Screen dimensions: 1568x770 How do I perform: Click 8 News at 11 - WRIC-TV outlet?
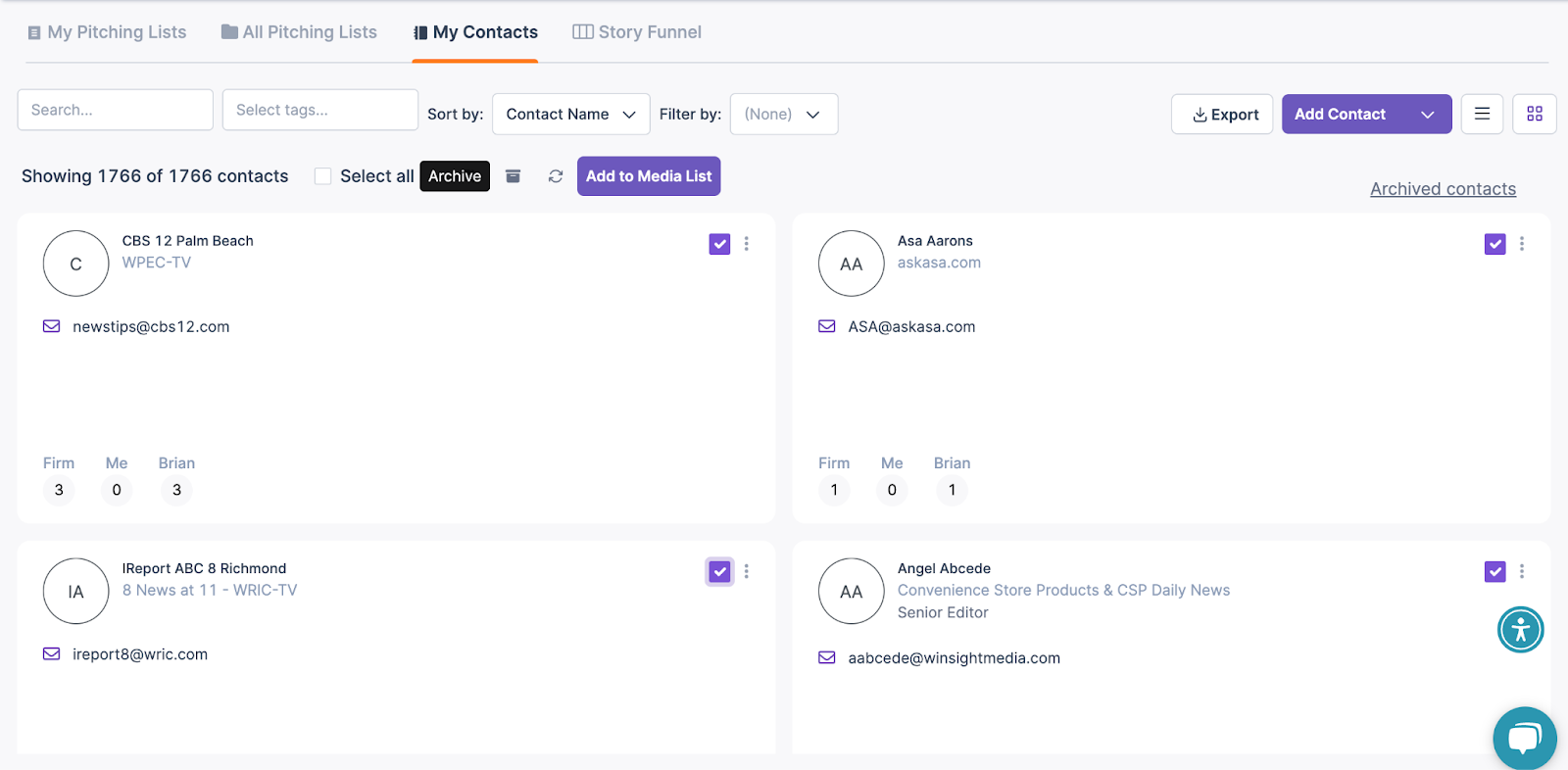click(210, 590)
